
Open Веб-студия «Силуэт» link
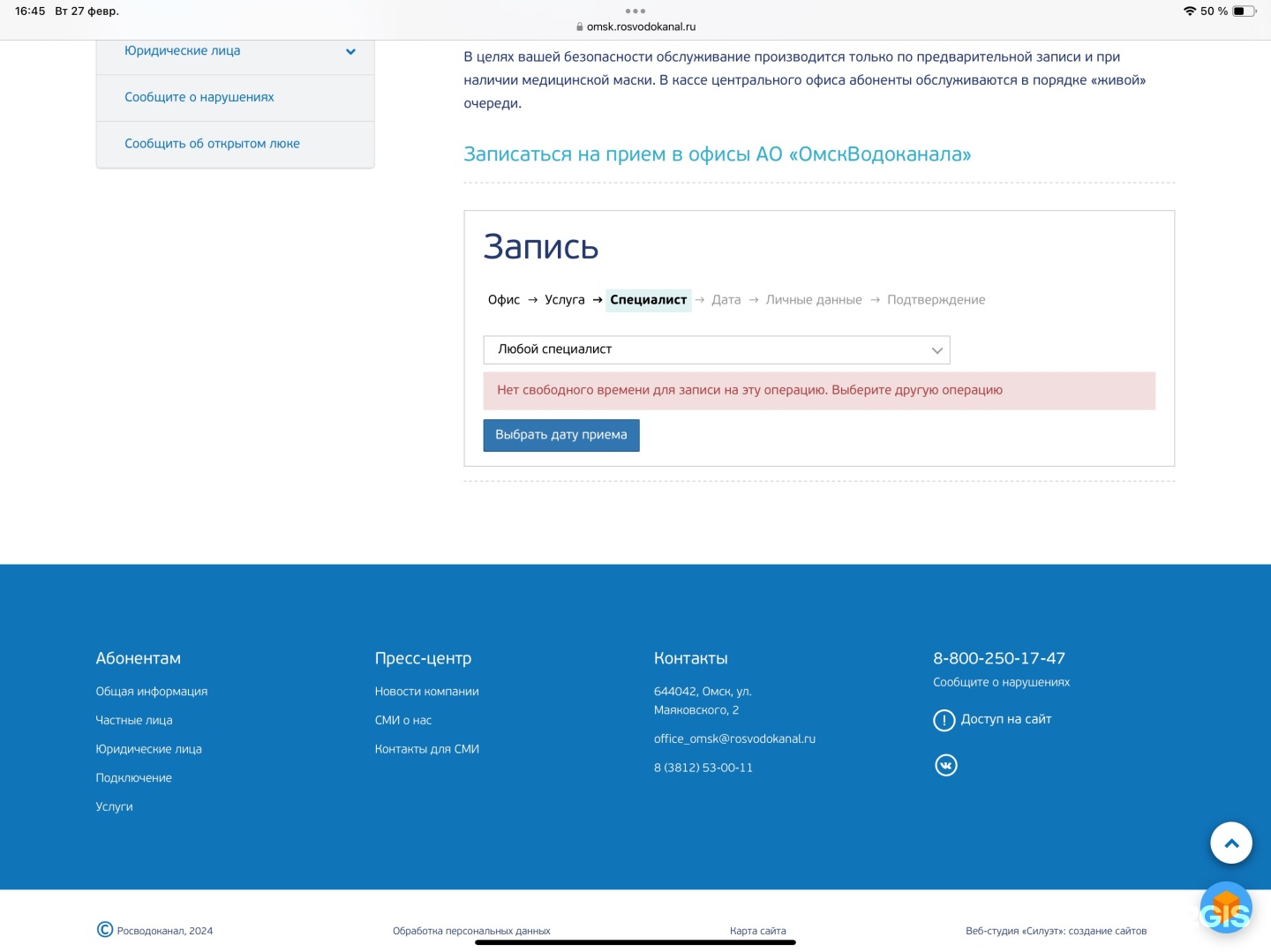1057,931
